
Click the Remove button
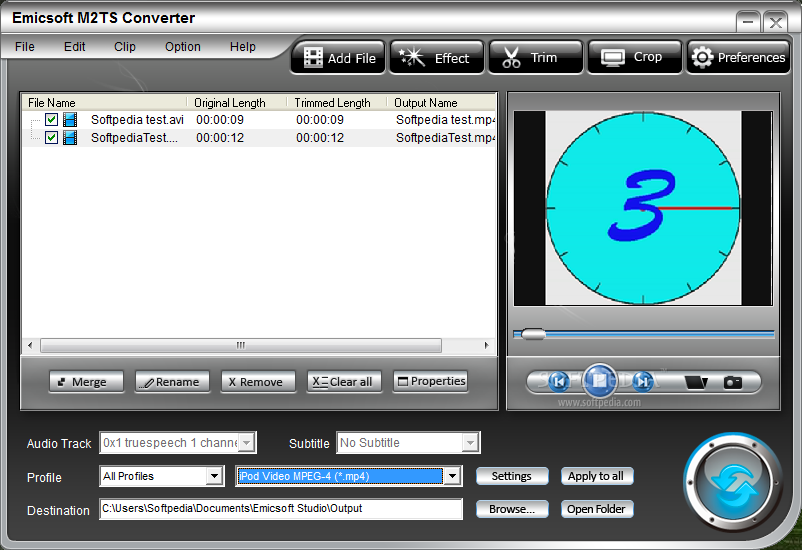click(258, 382)
